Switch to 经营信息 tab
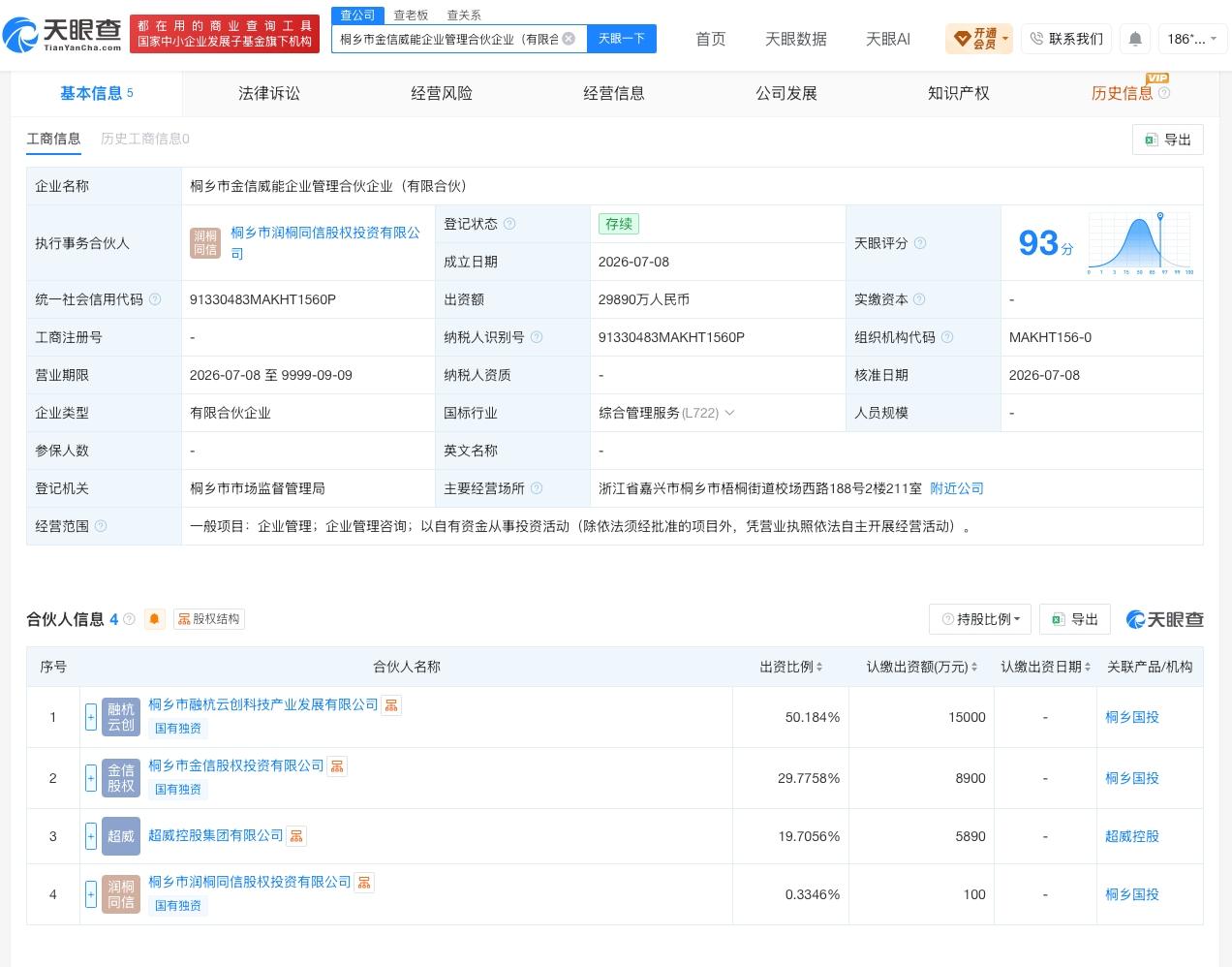 pos(614,93)
